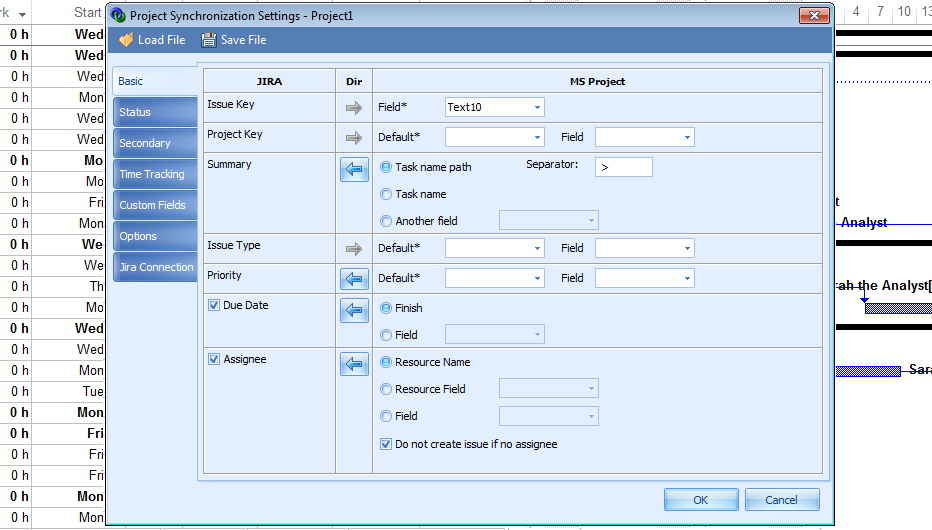Click the Issue Type direction arrow
Viewport: 932px width, 530px height.
point(354,248)
